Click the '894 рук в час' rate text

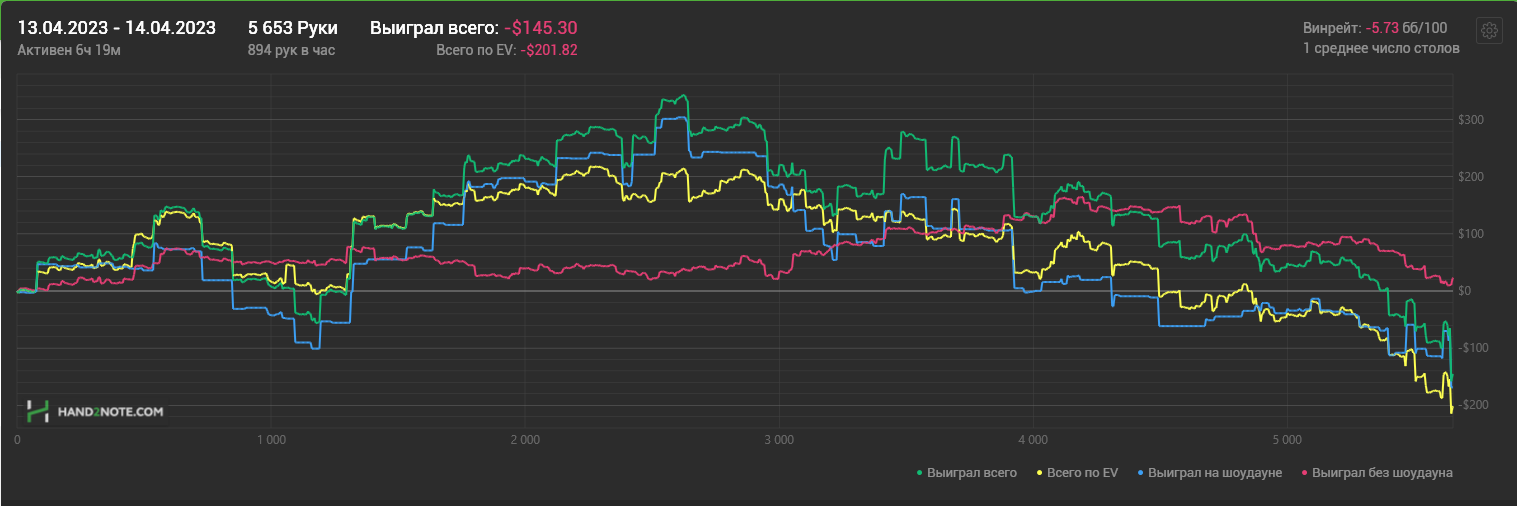coord(291,49)
